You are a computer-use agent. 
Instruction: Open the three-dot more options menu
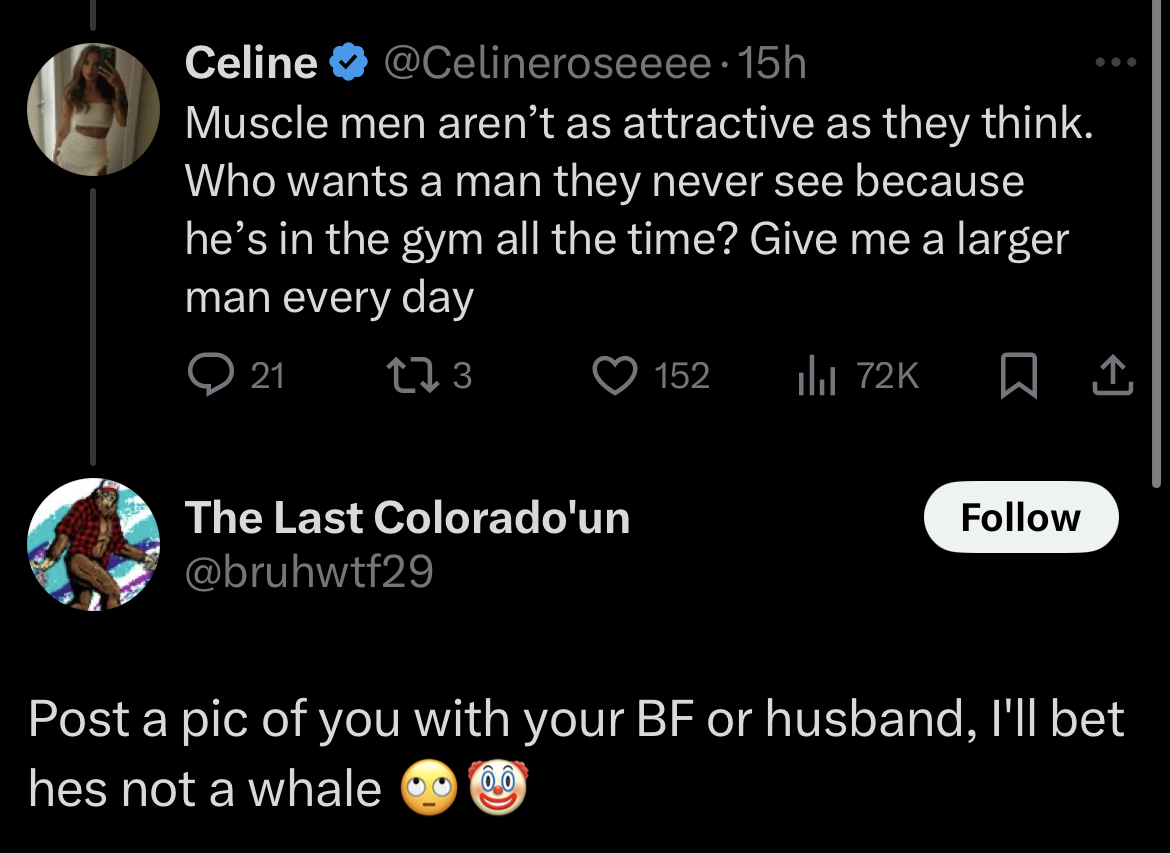tap(1115, 63)
